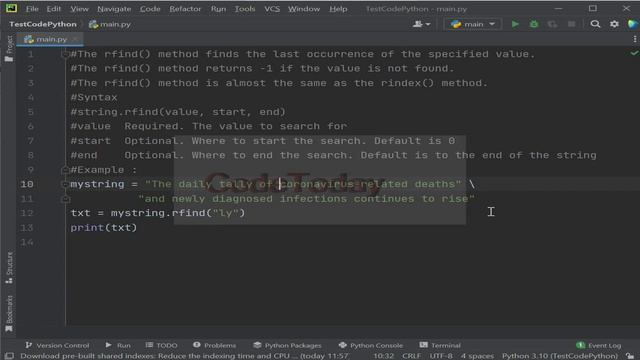The width and height of the screenshot is (640, 360).
Task: Change CRLF line separator in status bar
Action: [x=411, y=356]
